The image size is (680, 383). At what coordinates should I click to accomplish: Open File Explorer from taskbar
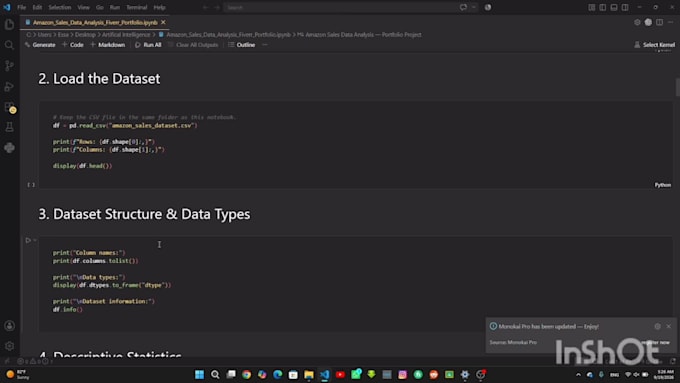309,374
